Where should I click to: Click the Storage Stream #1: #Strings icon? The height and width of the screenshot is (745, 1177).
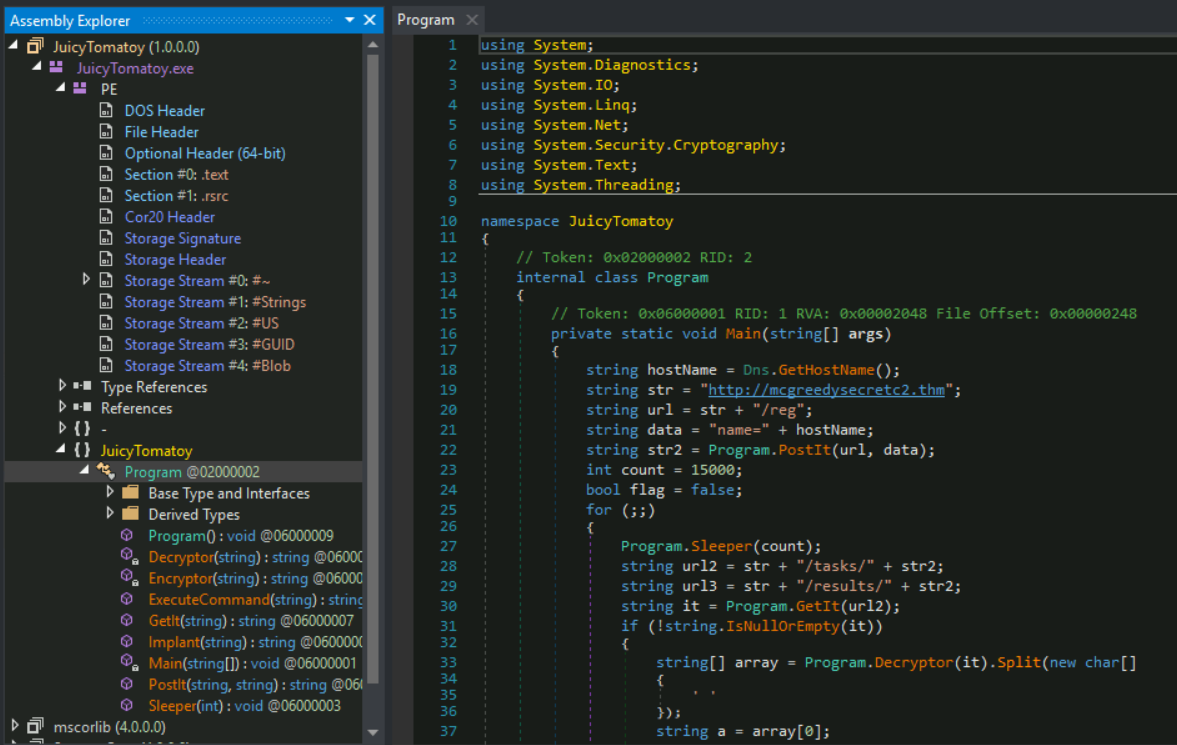(107, 302)
